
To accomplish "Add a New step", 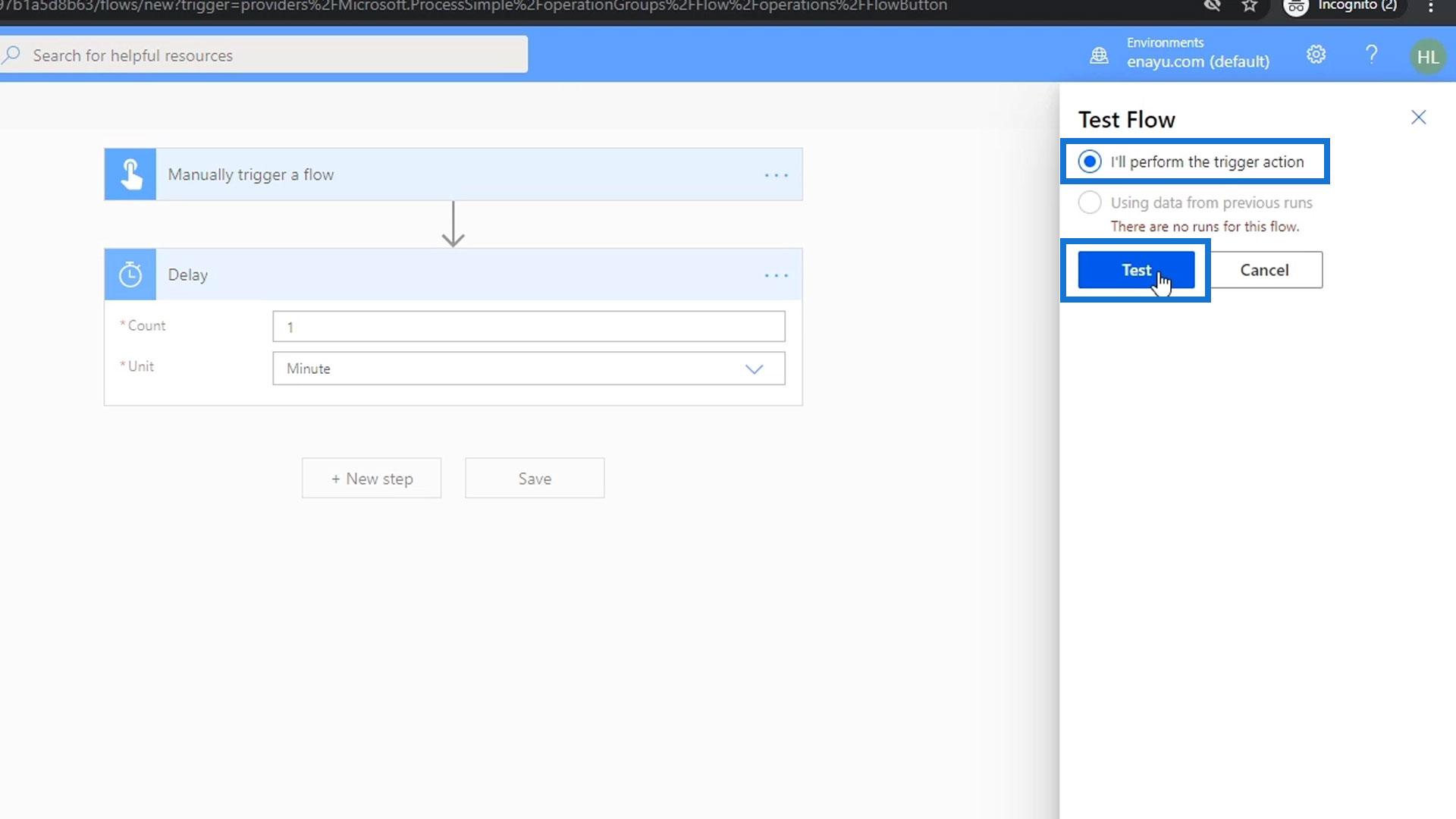I will 372,479.
